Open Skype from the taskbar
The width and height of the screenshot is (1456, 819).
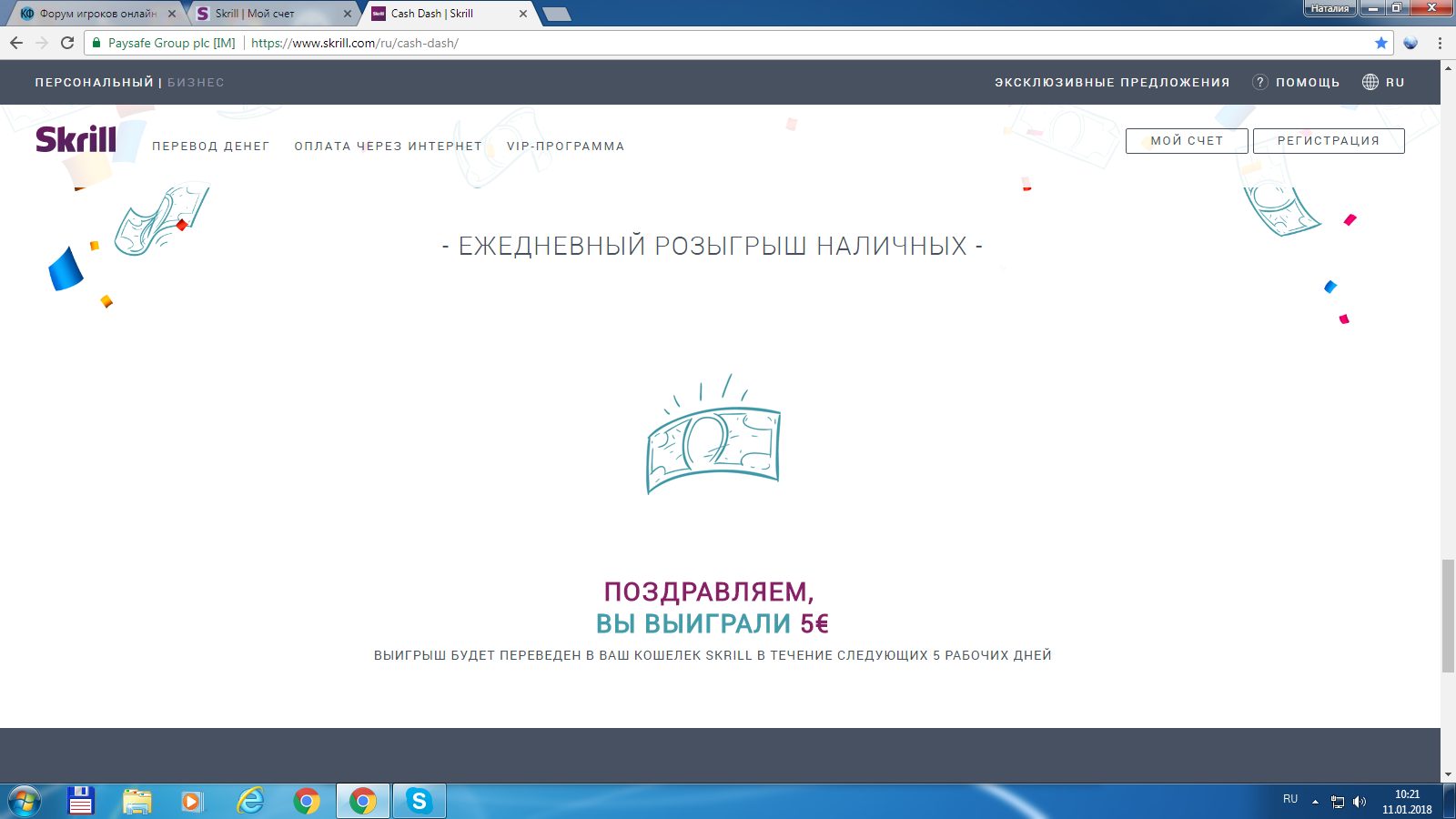(x=419, y=801)
